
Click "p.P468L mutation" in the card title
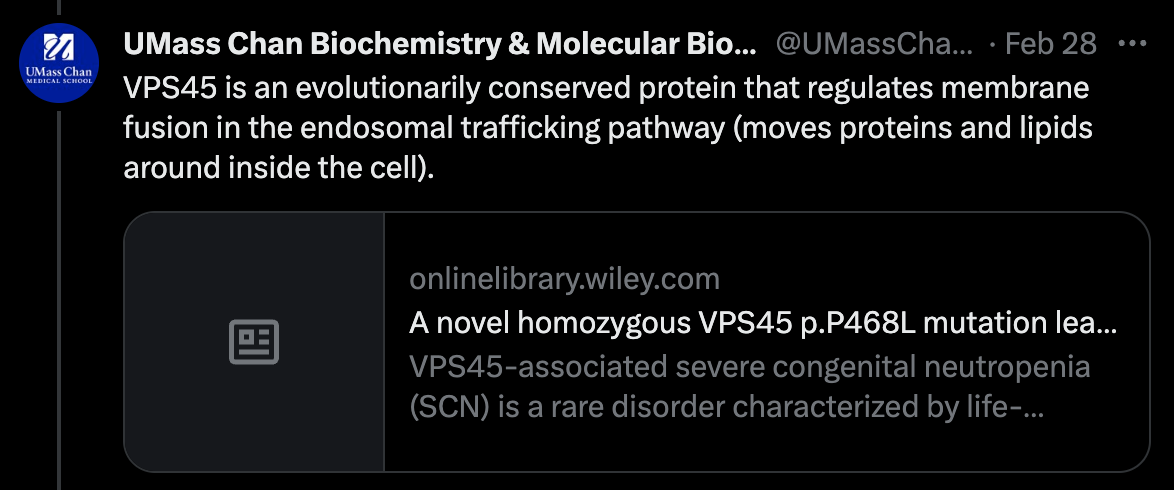tap(922, 324)
